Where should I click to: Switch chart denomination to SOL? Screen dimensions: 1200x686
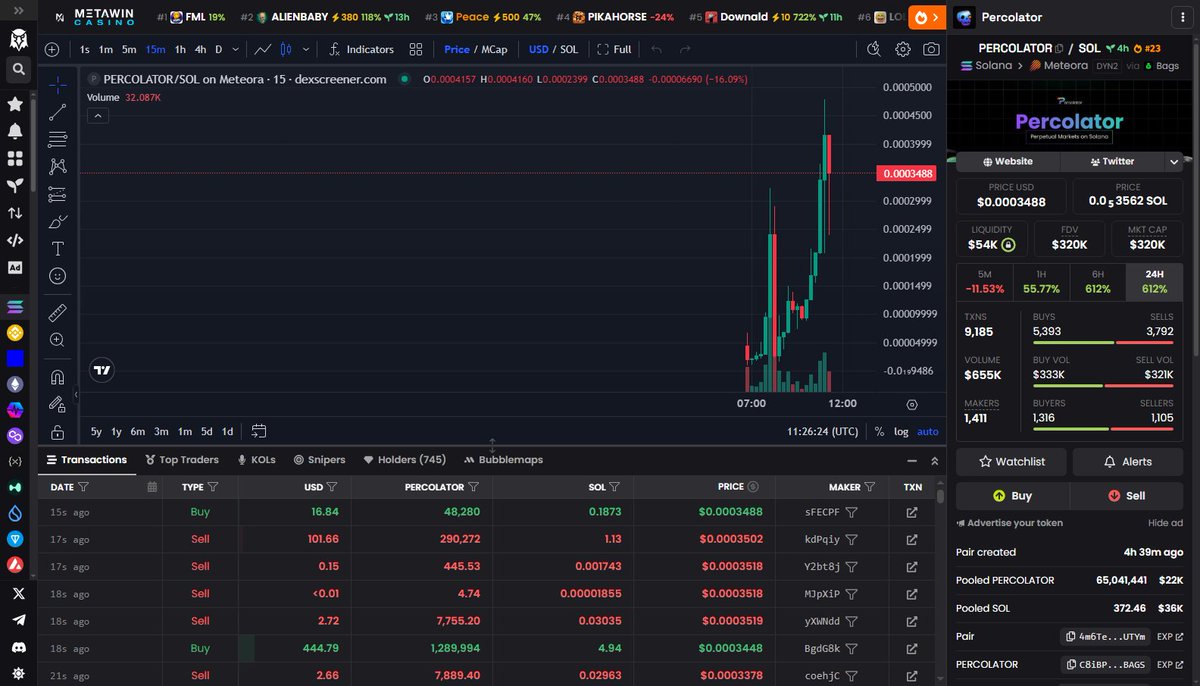(x=569, y=49)
